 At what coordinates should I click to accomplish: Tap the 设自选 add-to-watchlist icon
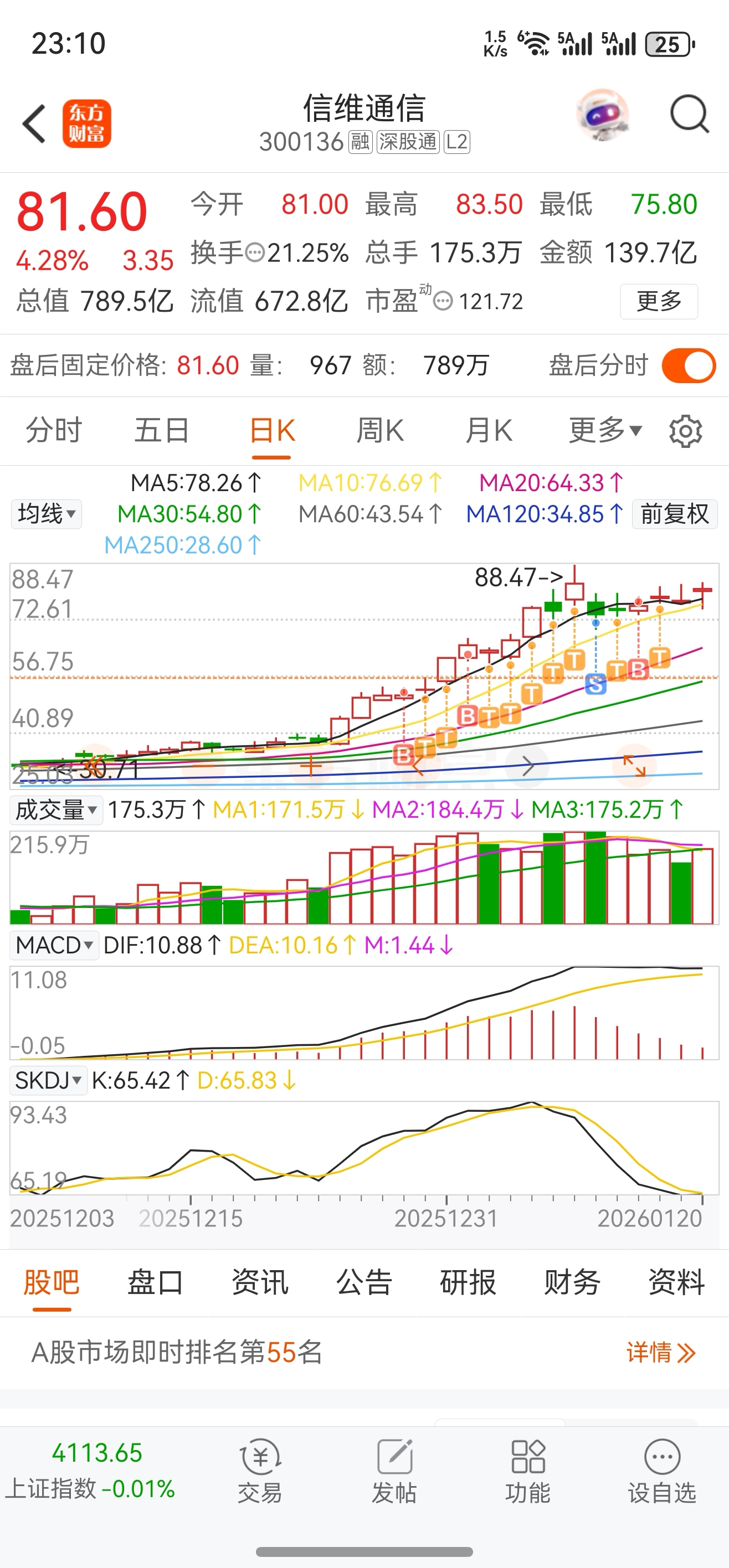(662, 1472)
